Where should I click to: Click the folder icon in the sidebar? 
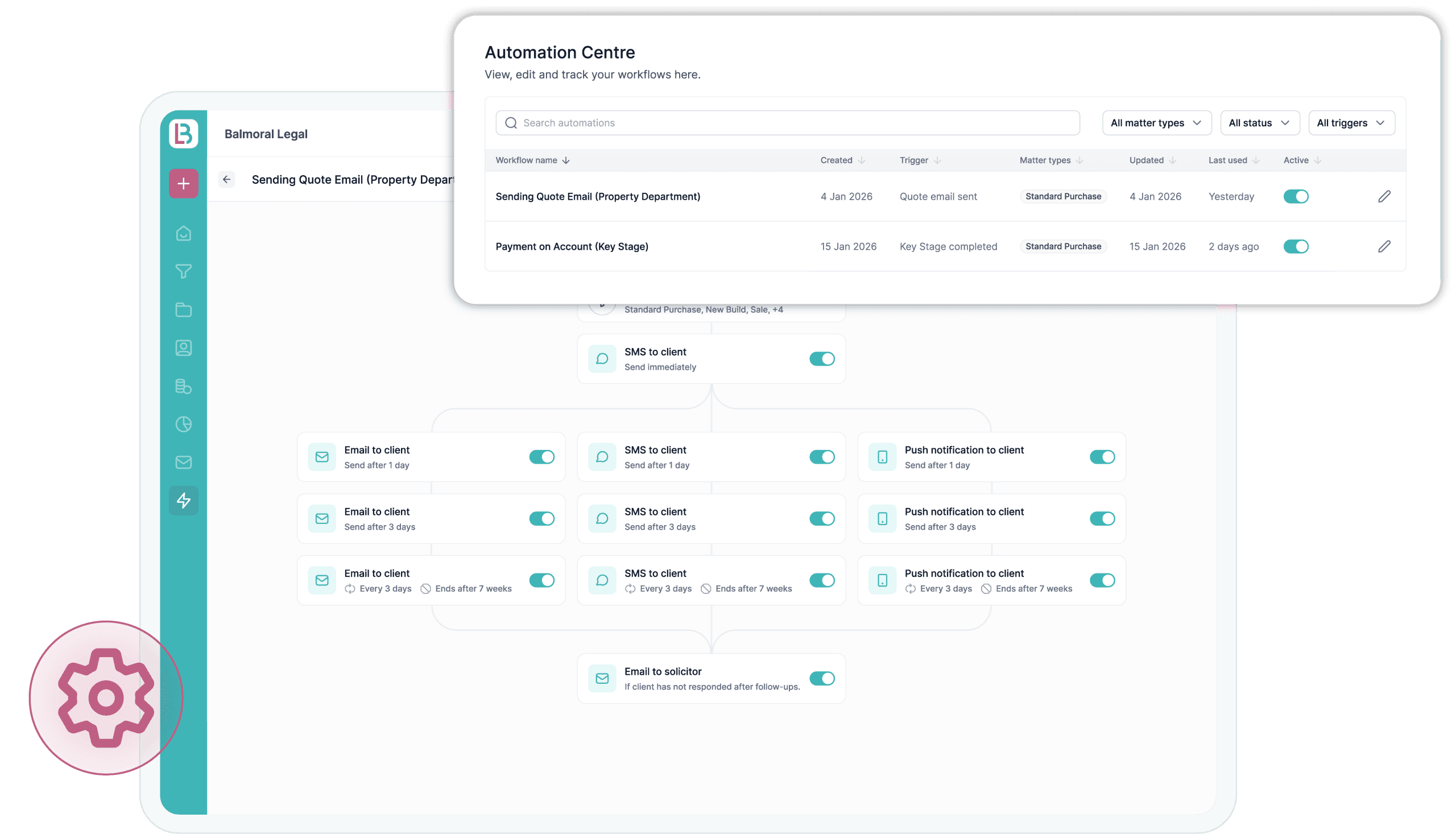click(183, 309)
